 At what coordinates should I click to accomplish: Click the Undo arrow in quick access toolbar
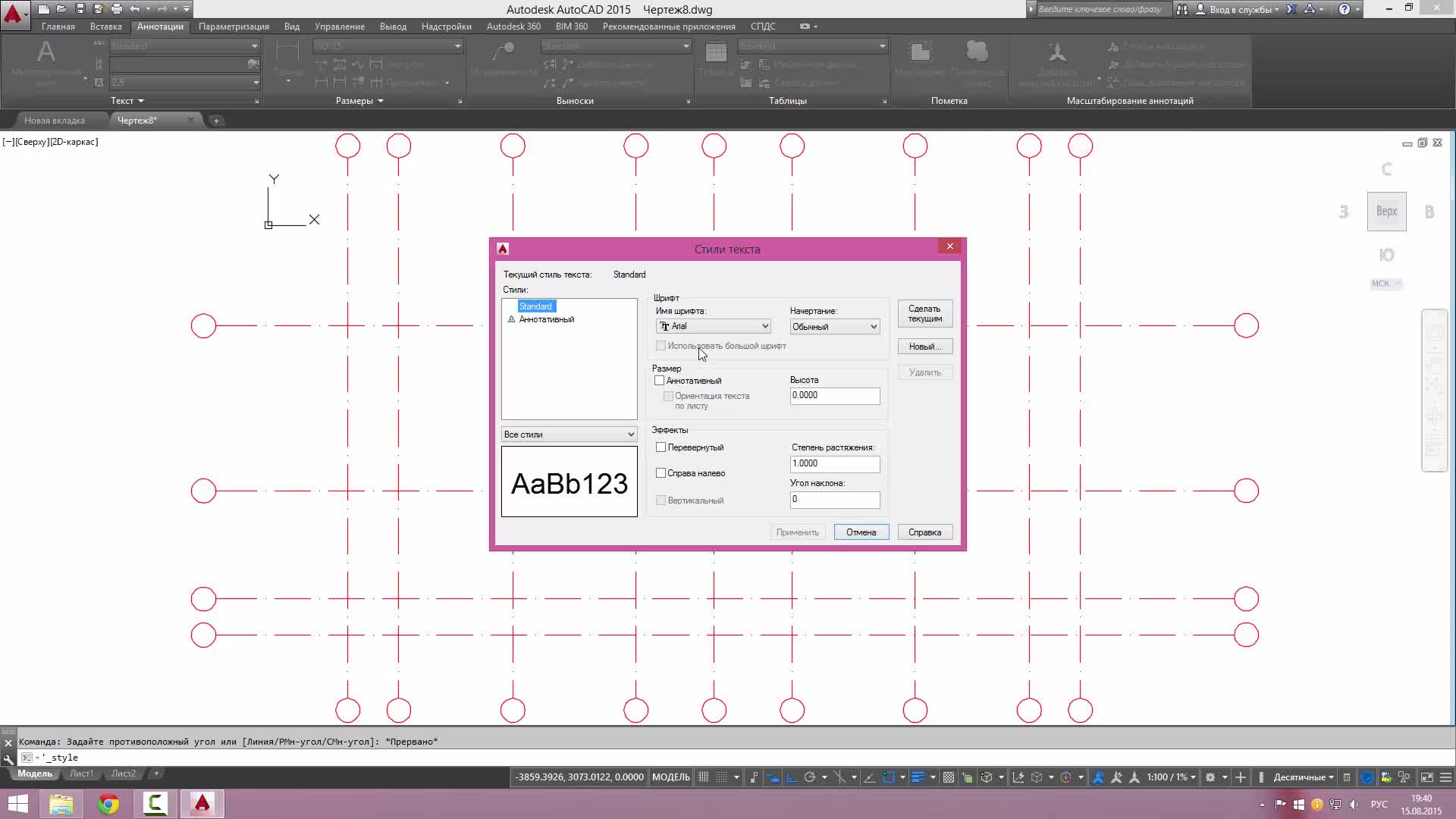tap(135, 9)
